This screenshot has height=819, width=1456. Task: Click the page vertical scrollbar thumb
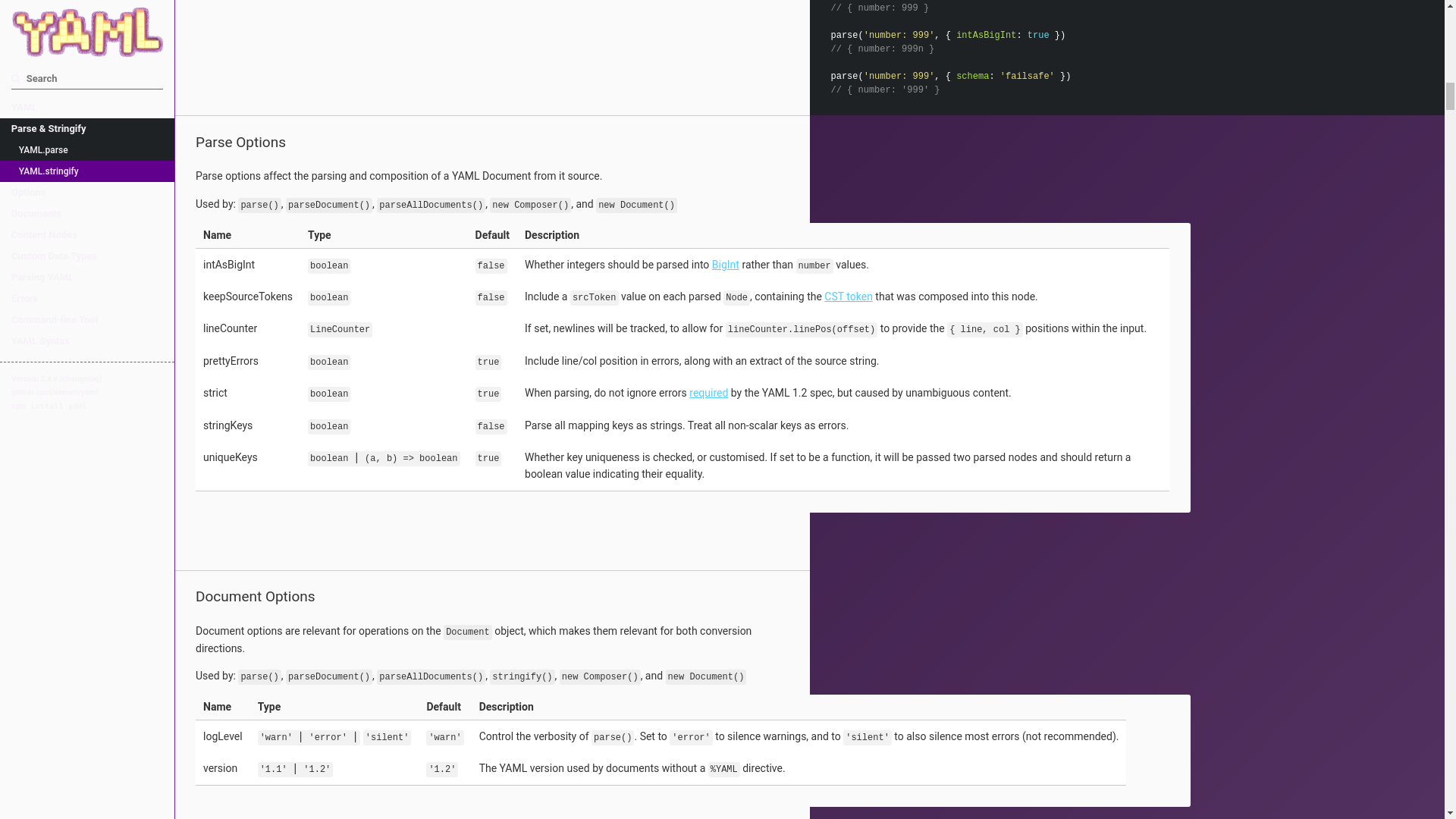pyautogui.click(x=1450, y=96)
